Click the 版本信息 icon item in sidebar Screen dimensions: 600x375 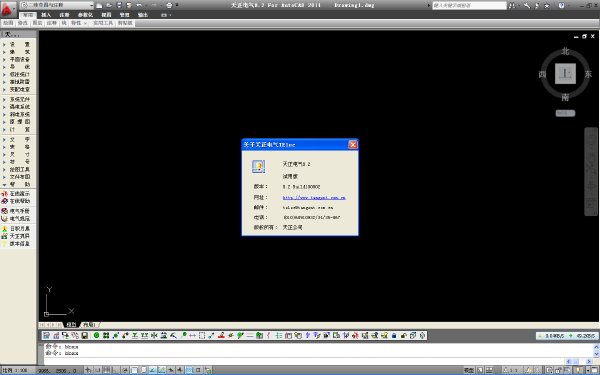coord(16,244)
